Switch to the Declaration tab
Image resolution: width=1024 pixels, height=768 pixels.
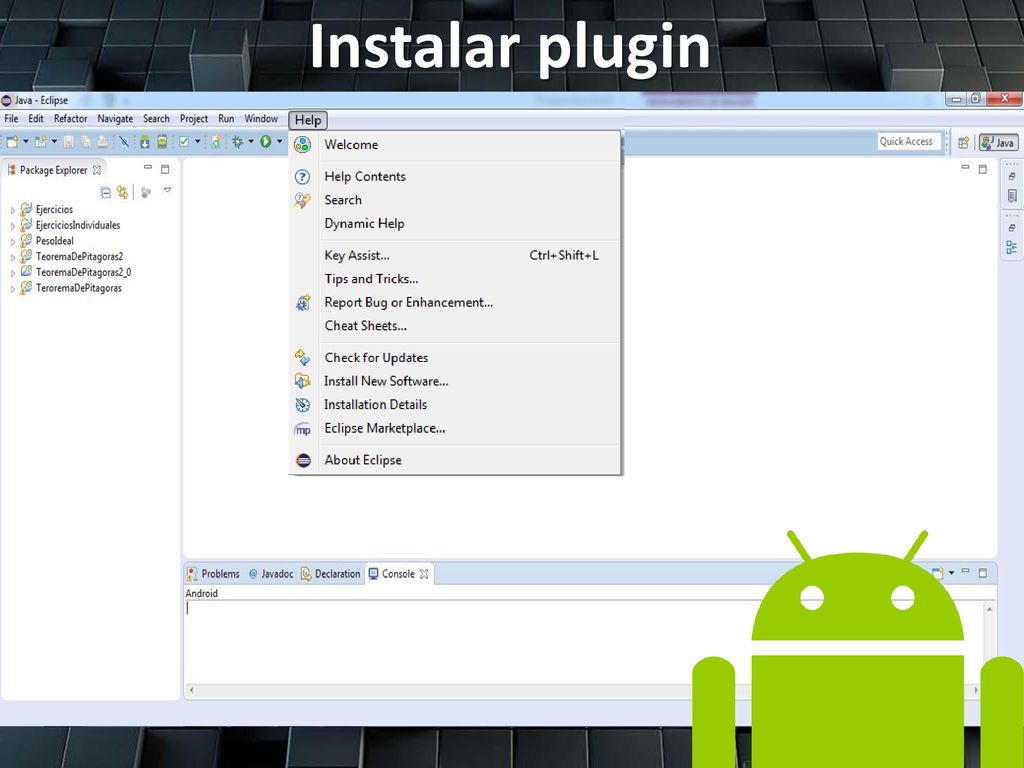click(330, 574)
